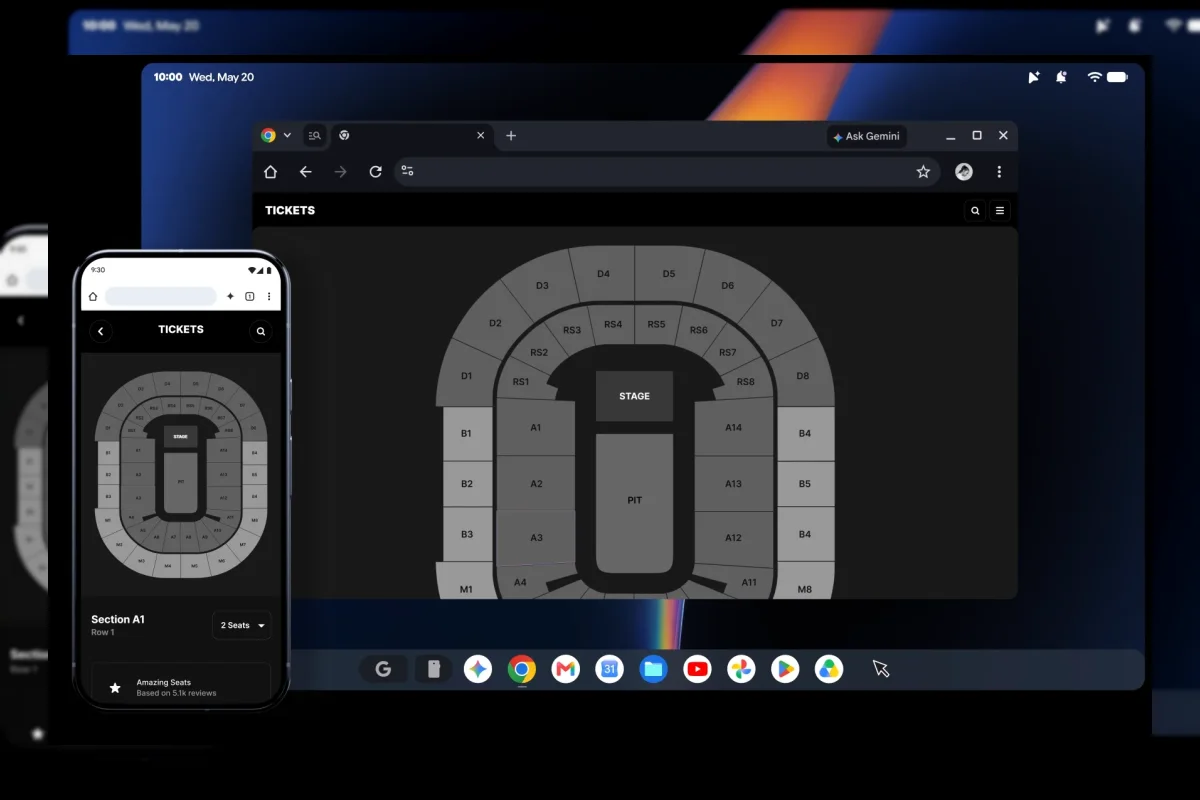Open Google Drive in the dock

[829, 669]
